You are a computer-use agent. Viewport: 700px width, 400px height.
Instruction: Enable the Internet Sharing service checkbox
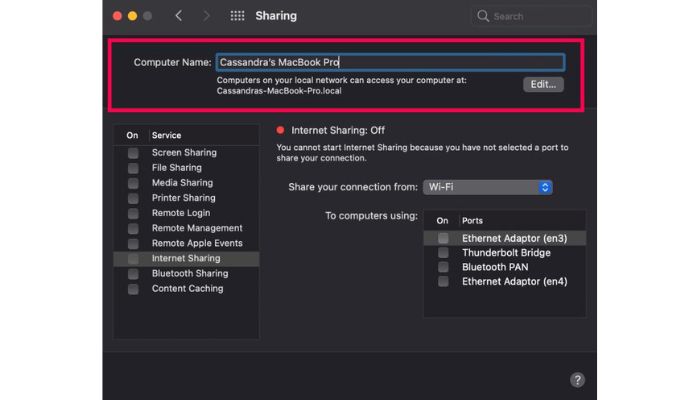tap(133, 258)
